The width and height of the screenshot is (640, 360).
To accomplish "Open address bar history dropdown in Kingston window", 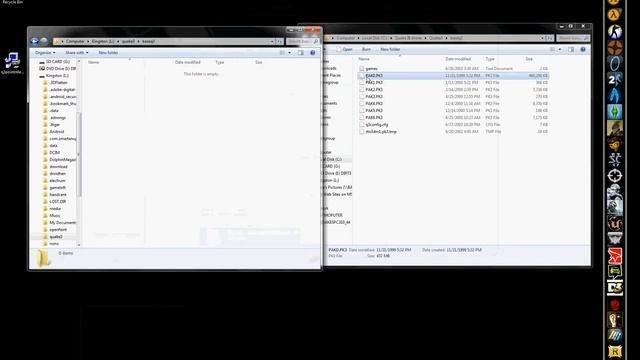I will pyautogui.click(x=272, y=41).
